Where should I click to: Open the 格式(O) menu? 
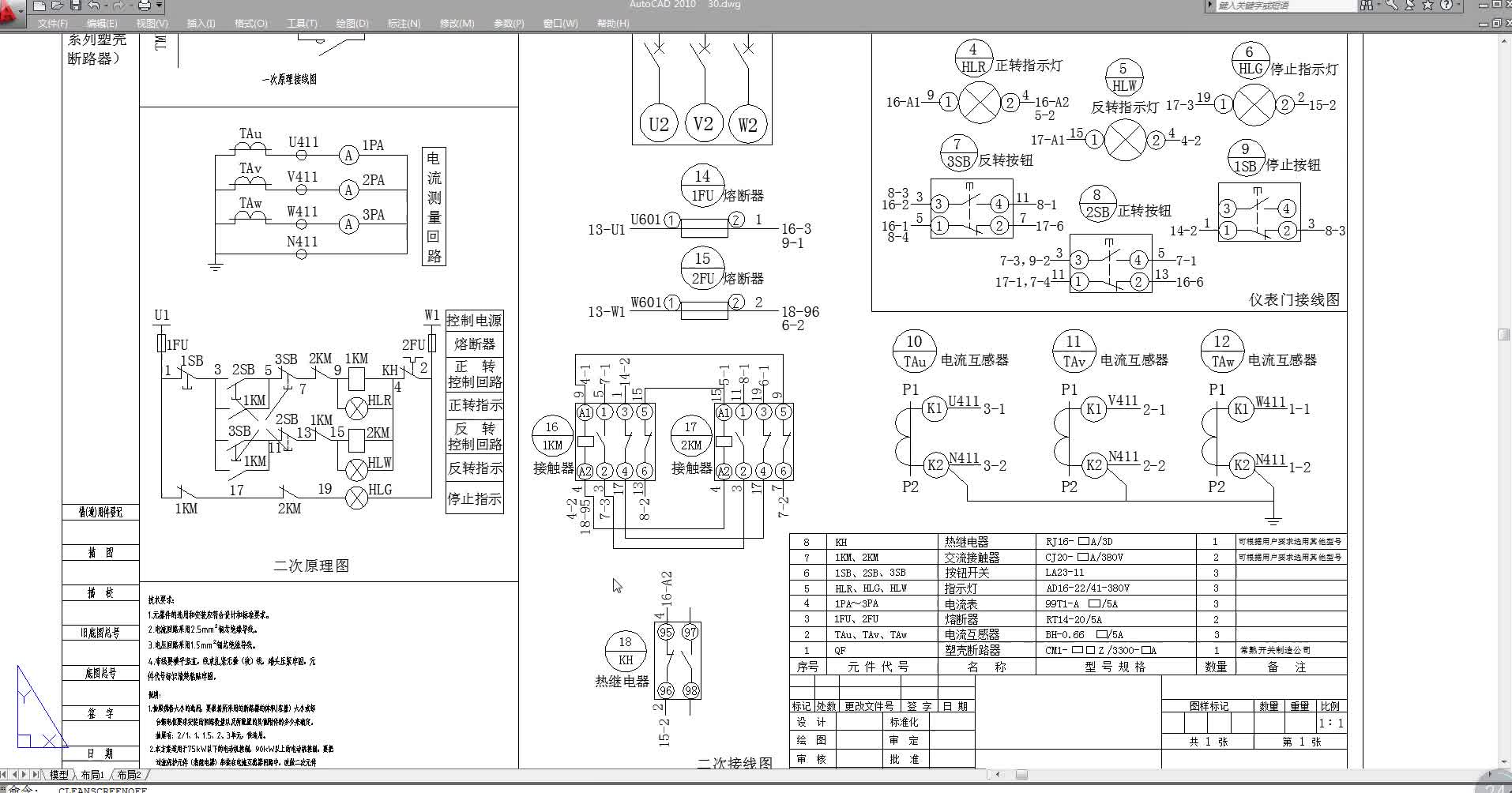[251, 23]
